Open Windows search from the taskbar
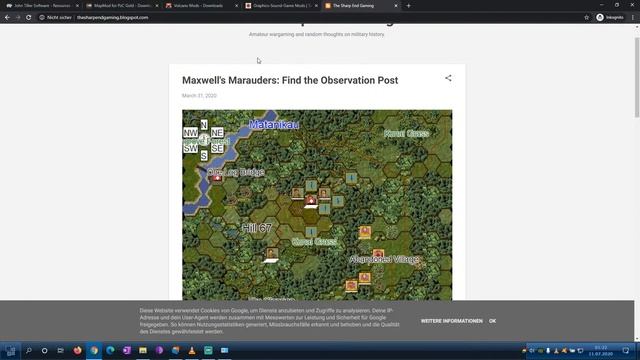The height and width of the screenshot is (360, 640). click(x=29, y=351)
